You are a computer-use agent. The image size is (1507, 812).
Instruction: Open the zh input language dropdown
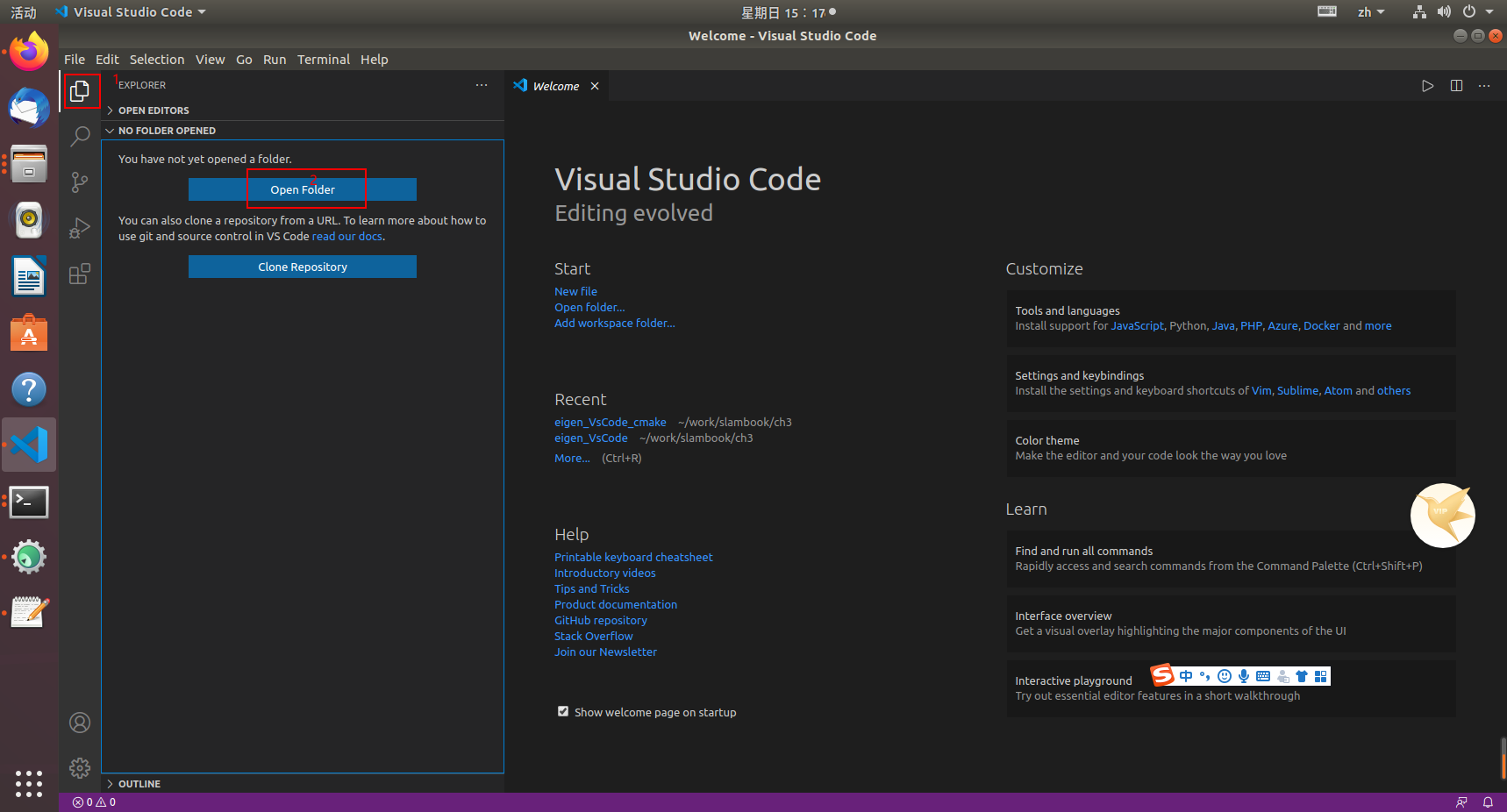1370,12
